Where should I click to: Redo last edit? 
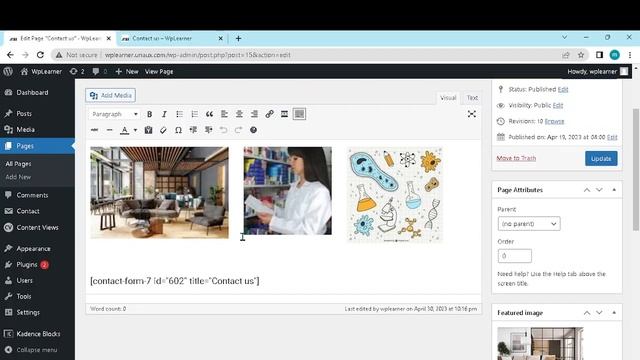point(238,130)
